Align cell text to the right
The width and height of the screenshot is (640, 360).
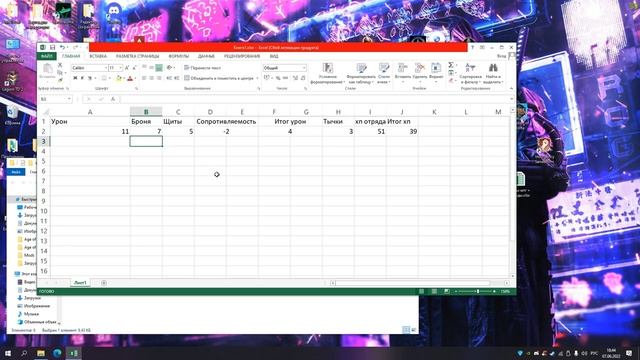(159, 78)
